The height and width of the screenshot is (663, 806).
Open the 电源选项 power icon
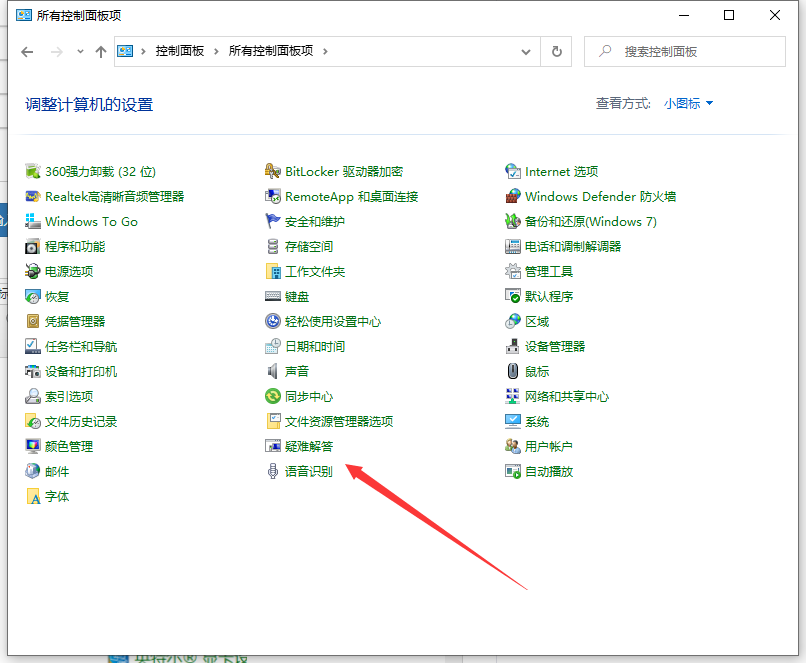pyautogui.click(x=33, y=271)
